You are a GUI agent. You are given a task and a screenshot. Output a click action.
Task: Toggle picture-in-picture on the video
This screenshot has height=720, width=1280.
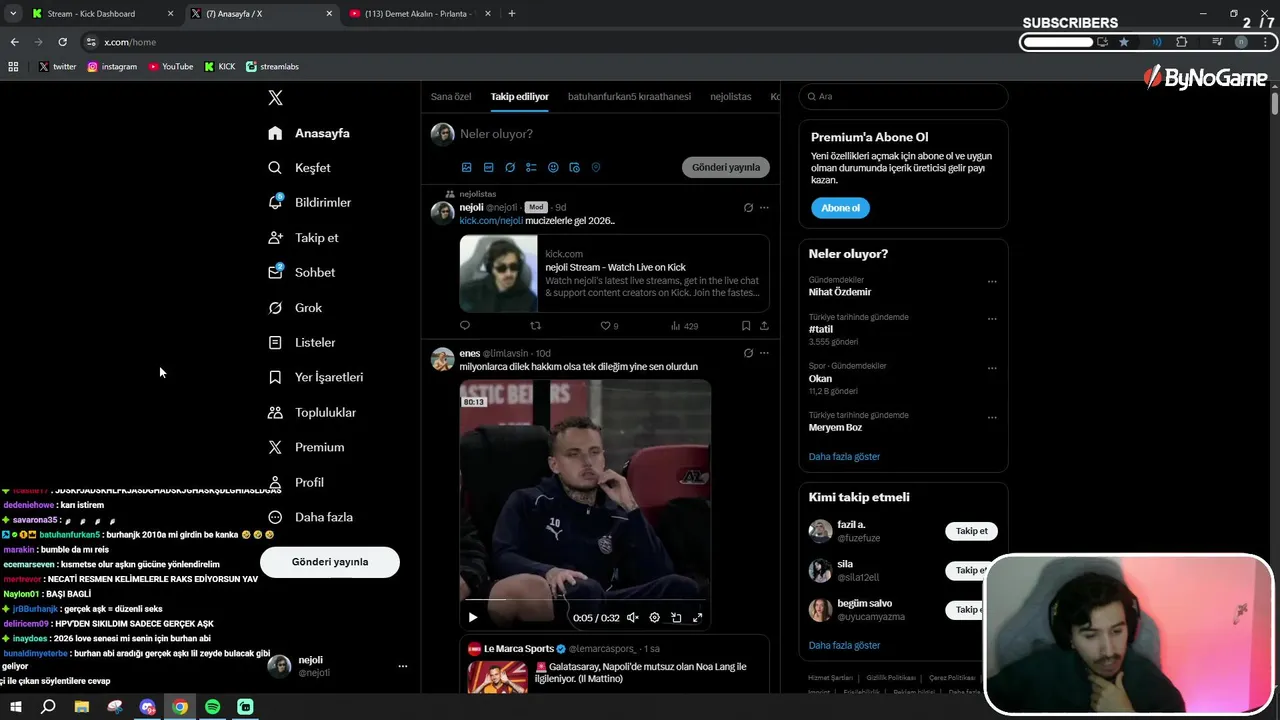[676, 618]
